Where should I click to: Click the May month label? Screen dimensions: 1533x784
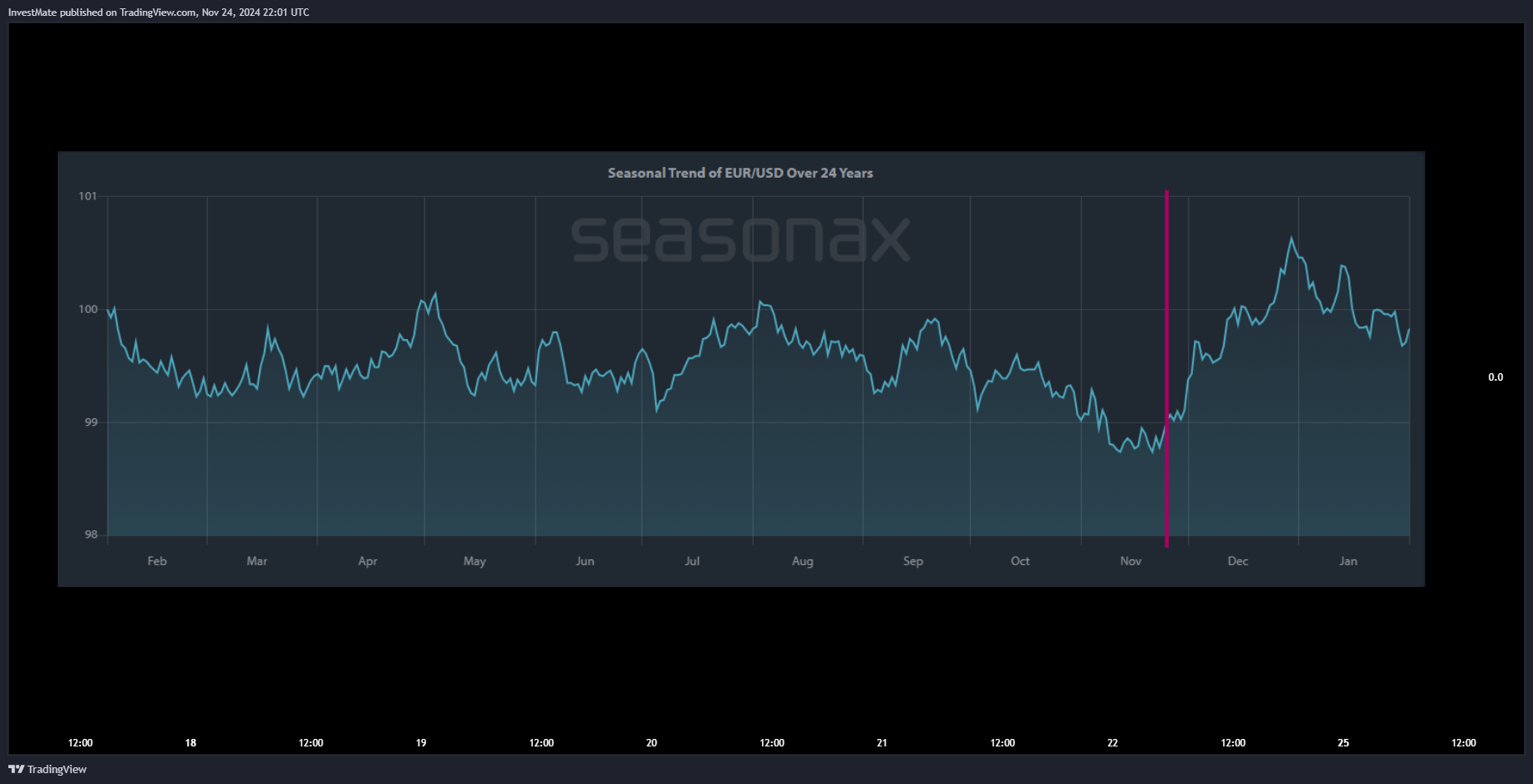[x=475, y=561]
